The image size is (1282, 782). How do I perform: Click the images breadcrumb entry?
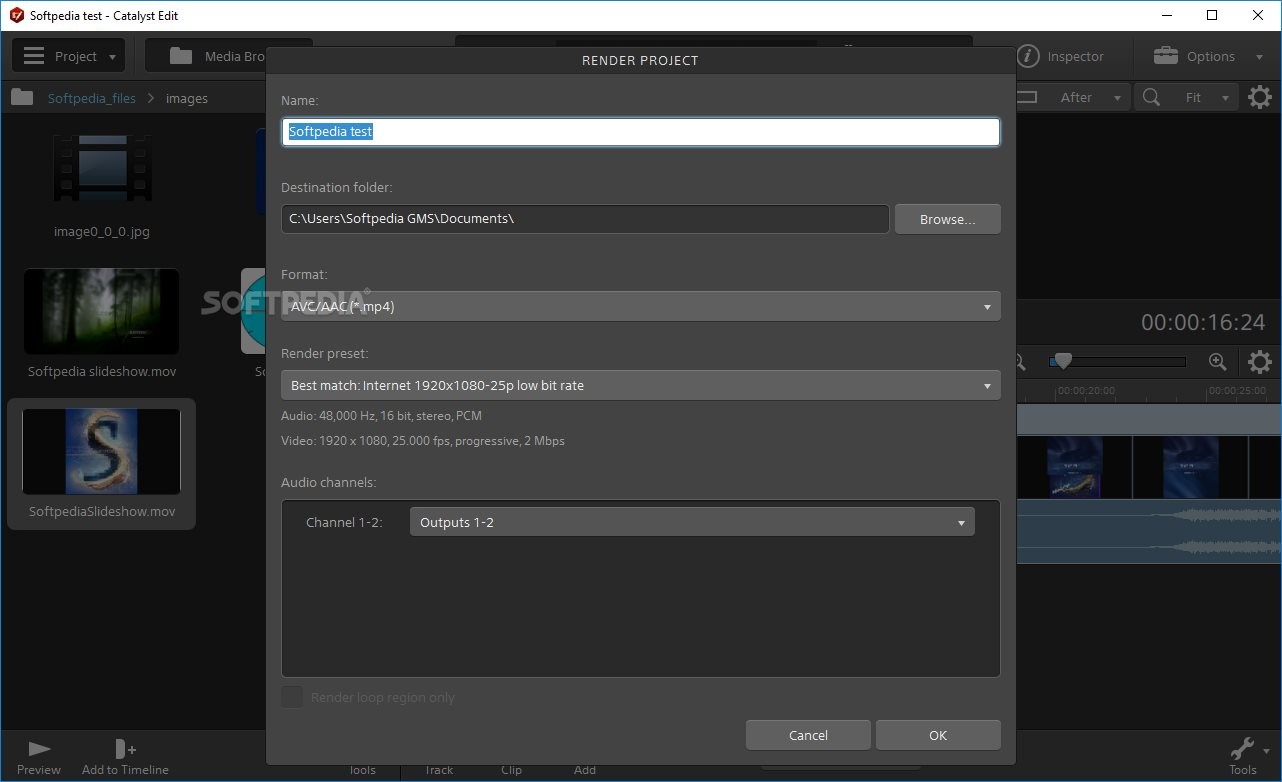187,98
